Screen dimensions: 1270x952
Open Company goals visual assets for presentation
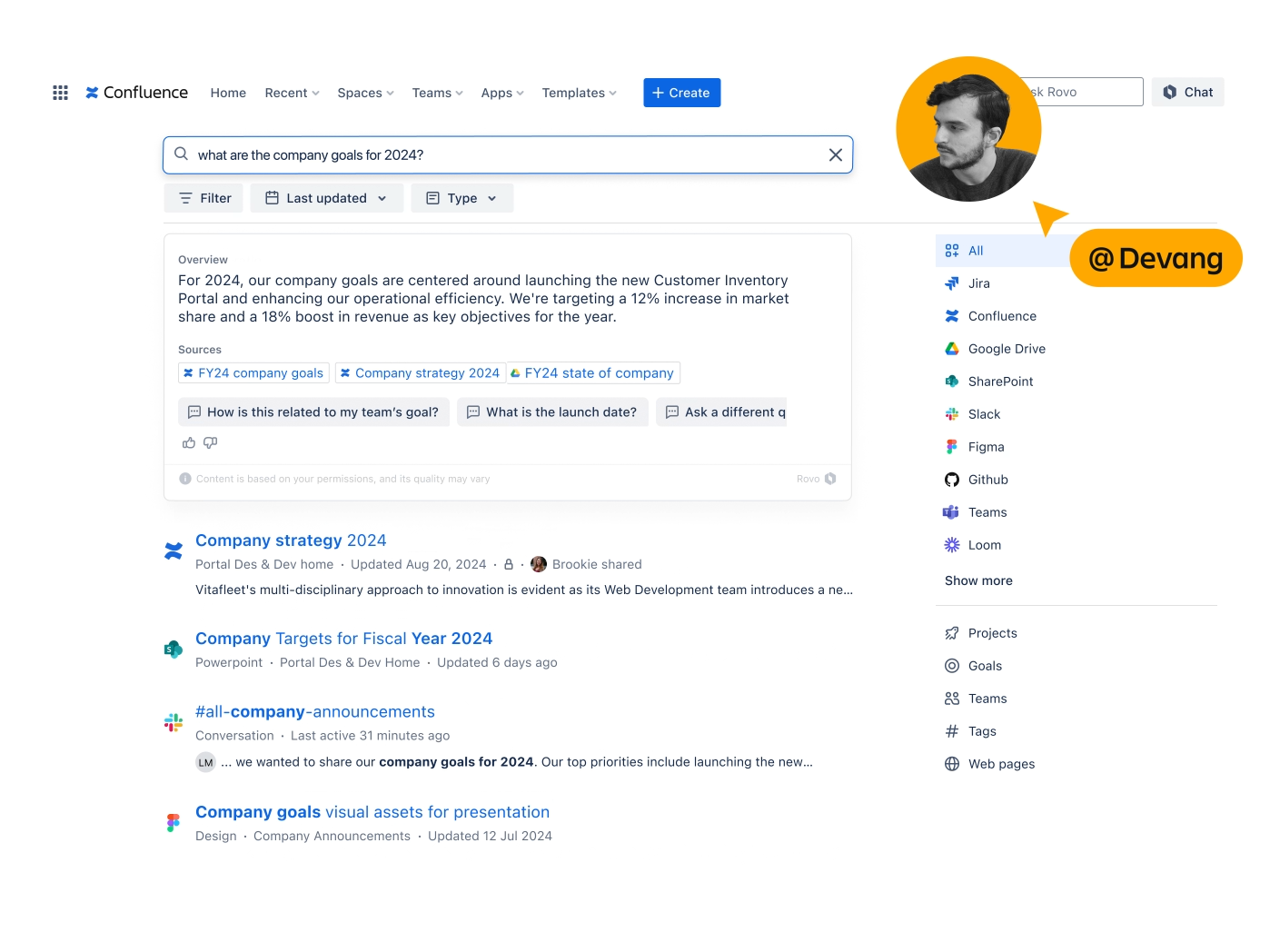pos(372,812)
